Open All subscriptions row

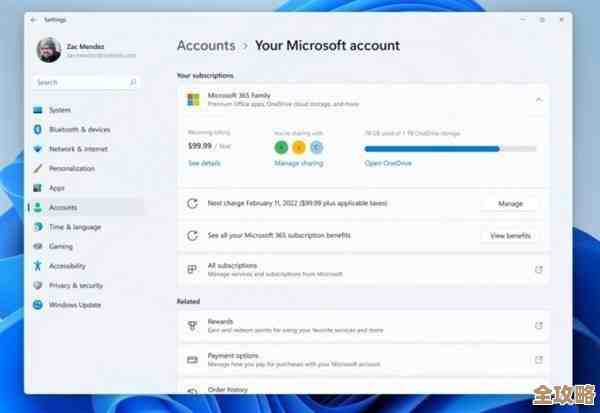pos(363,269)
